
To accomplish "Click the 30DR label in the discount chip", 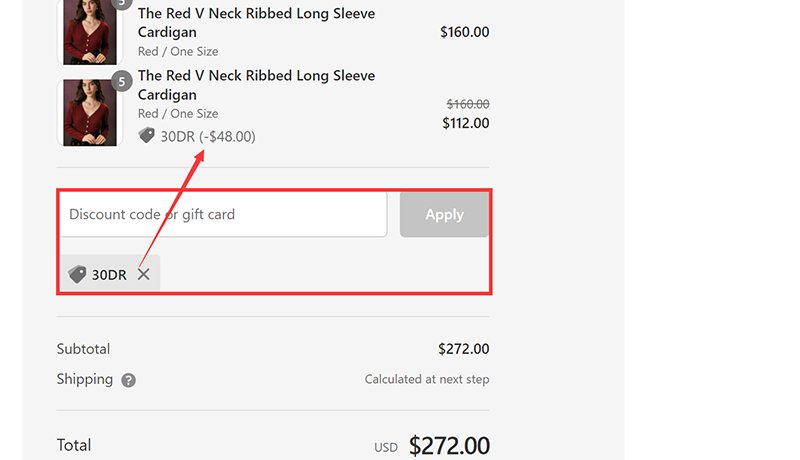I will pyautogui.click(x=109, y=274).
